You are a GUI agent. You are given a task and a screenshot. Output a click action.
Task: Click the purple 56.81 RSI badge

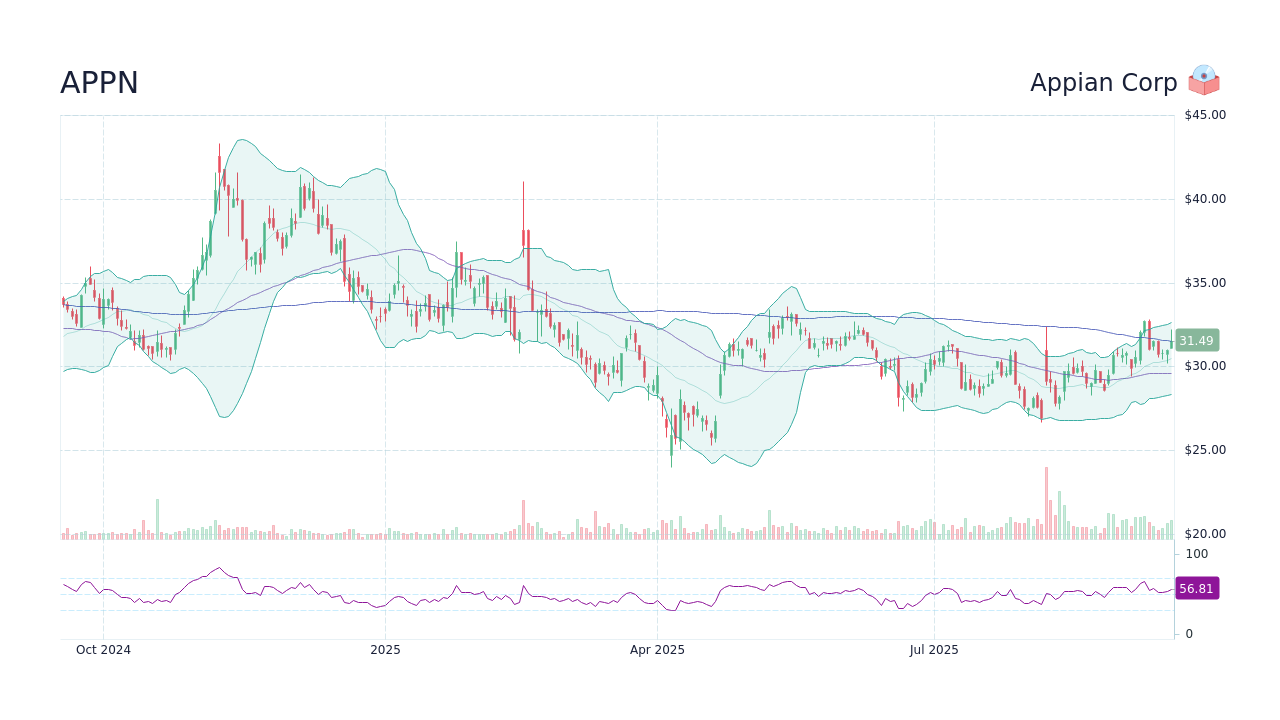click(1196, 589)
